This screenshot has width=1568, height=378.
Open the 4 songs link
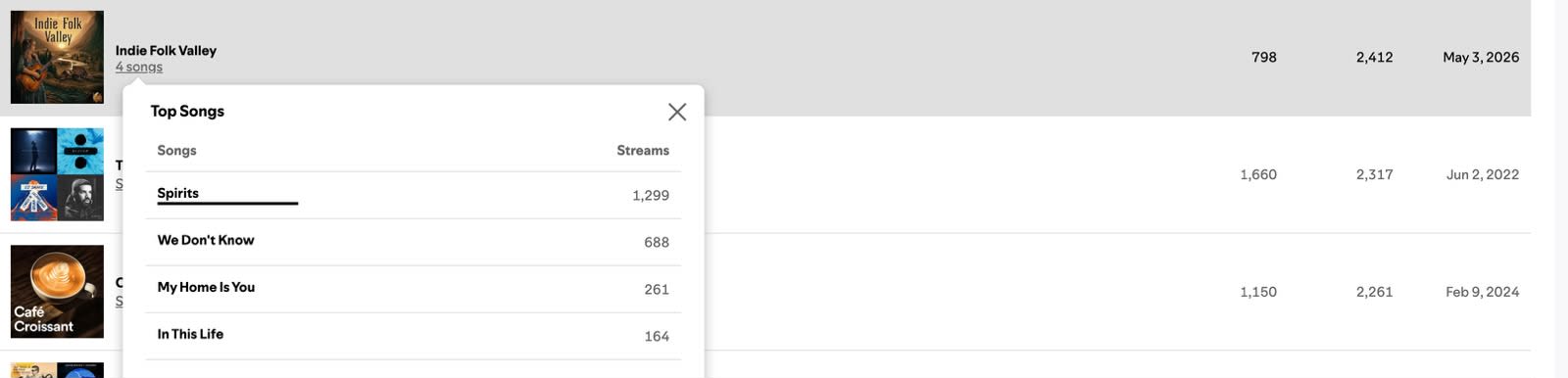click(139, 67)
